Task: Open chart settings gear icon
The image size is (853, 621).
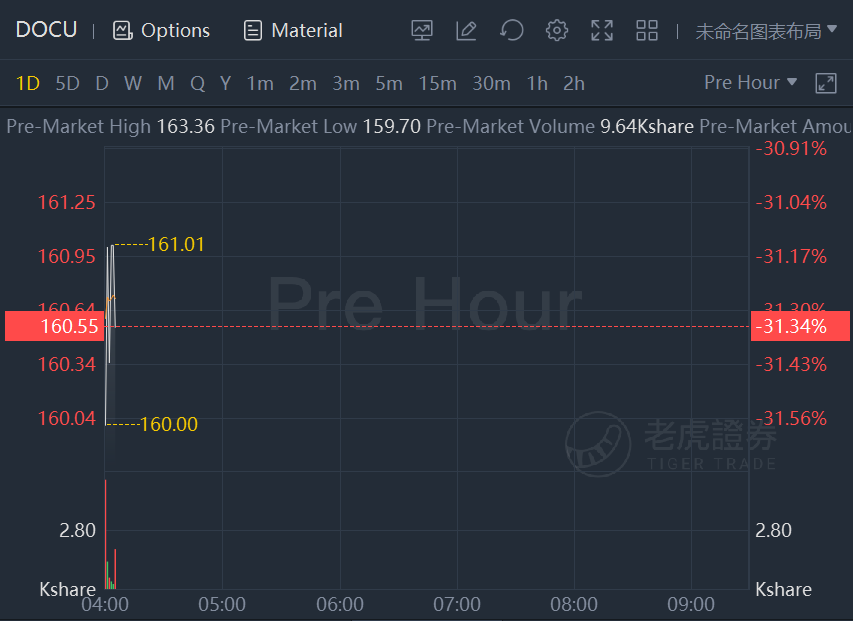Action: pos(557,30)
